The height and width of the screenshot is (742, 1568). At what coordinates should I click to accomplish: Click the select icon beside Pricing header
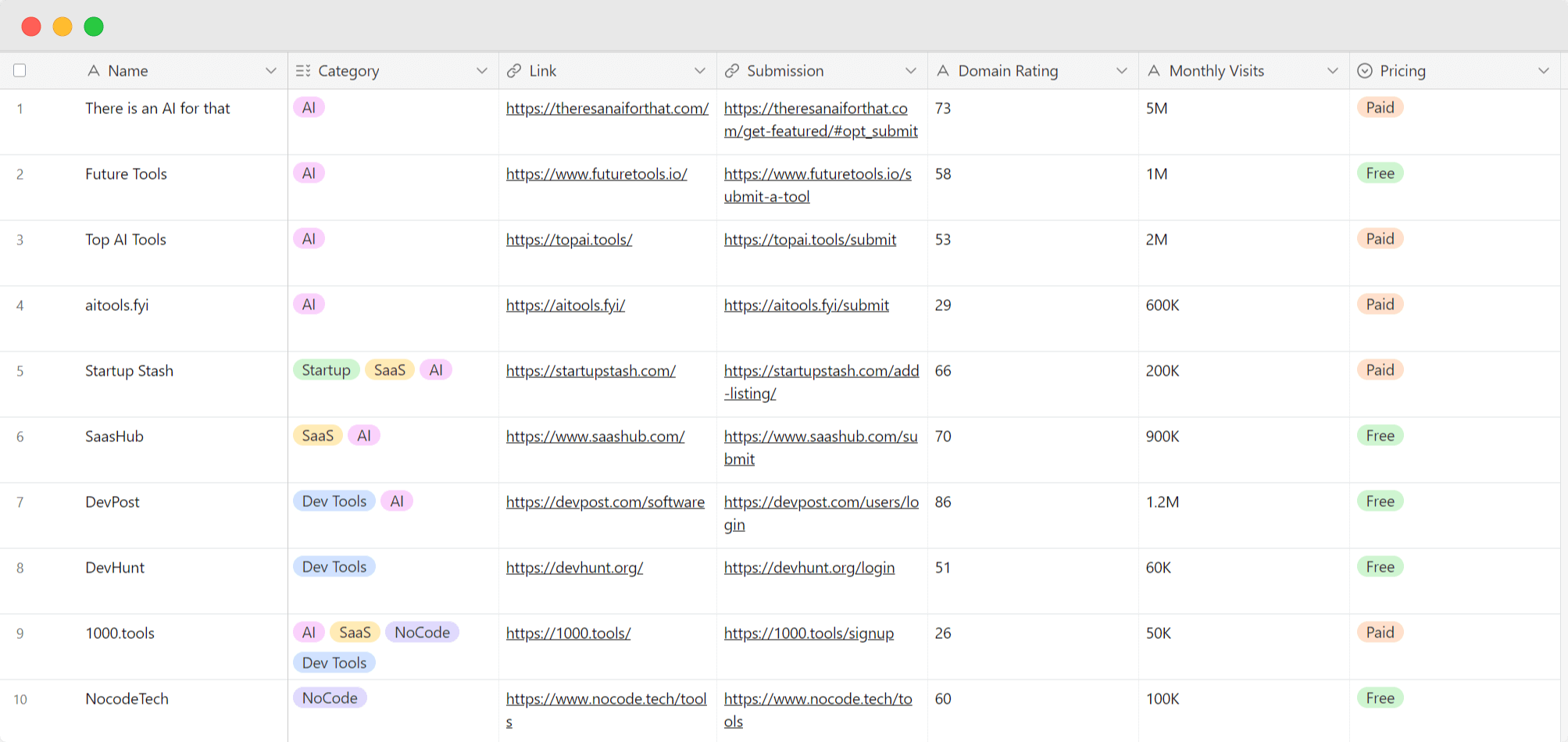point(1365,71)
